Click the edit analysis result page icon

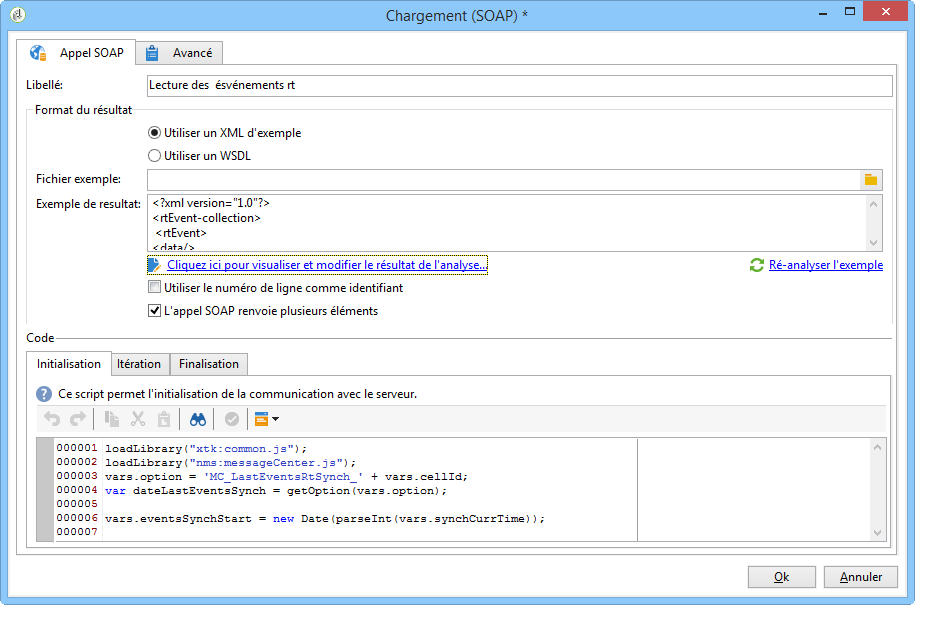pos(154,265)
